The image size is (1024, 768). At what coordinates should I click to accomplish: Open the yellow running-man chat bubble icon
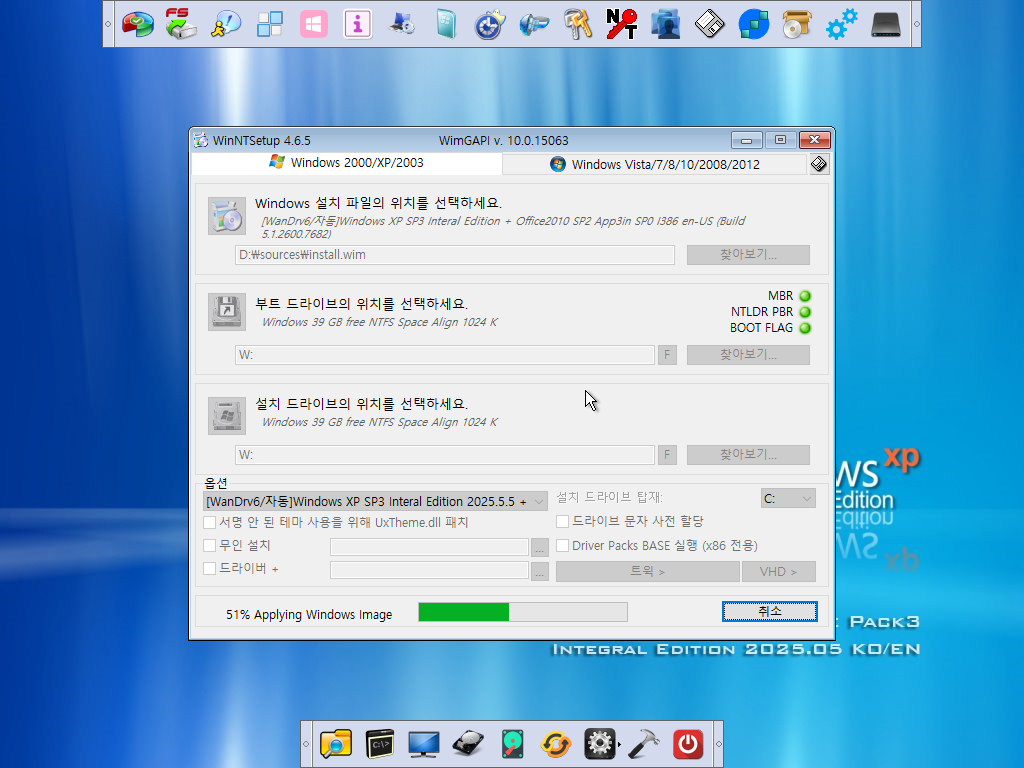225,24
